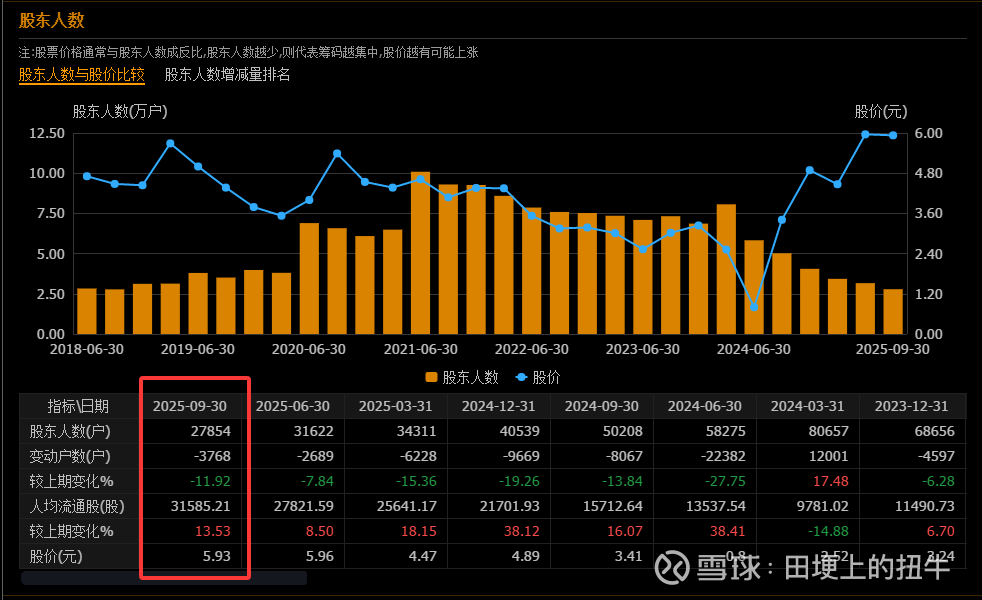
Task: Click the change value -22382
Action: coord(723,456)
